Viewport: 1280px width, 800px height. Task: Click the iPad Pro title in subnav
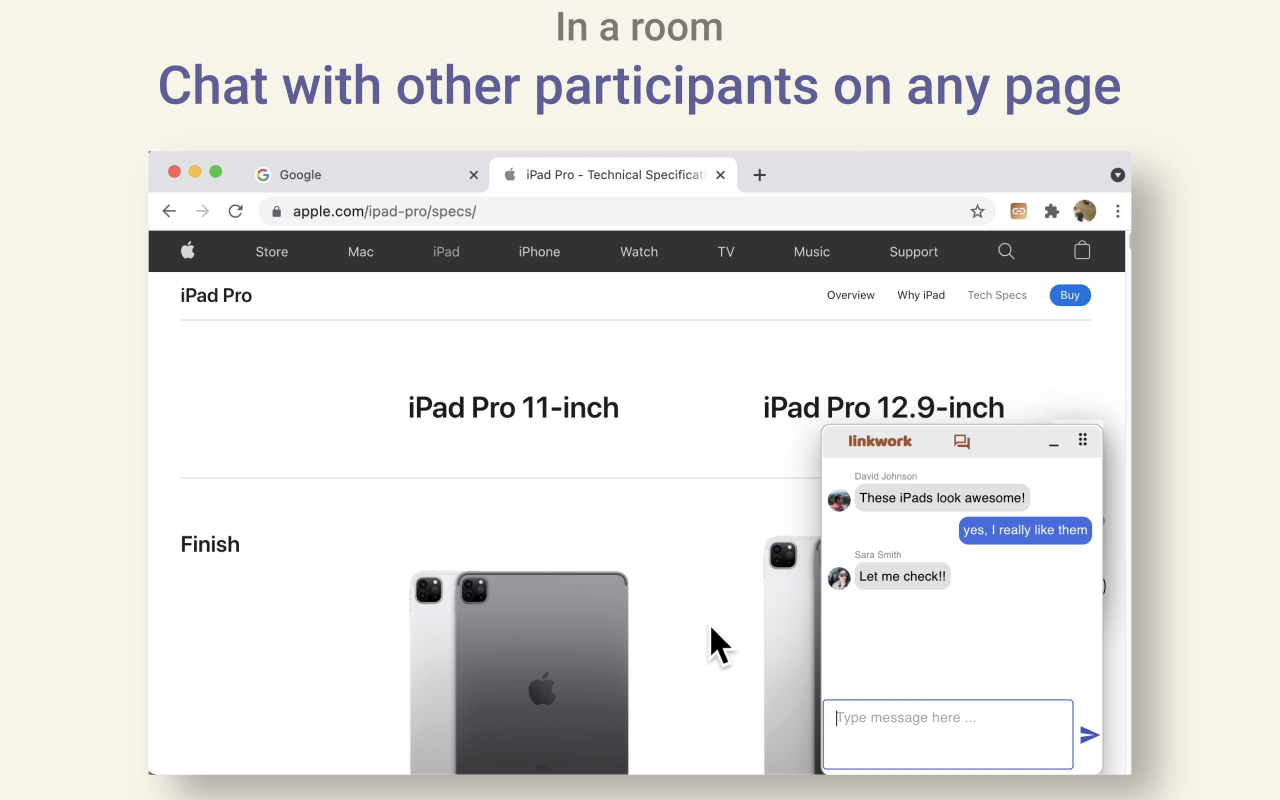pyautogui.click(x=216, y=295)
